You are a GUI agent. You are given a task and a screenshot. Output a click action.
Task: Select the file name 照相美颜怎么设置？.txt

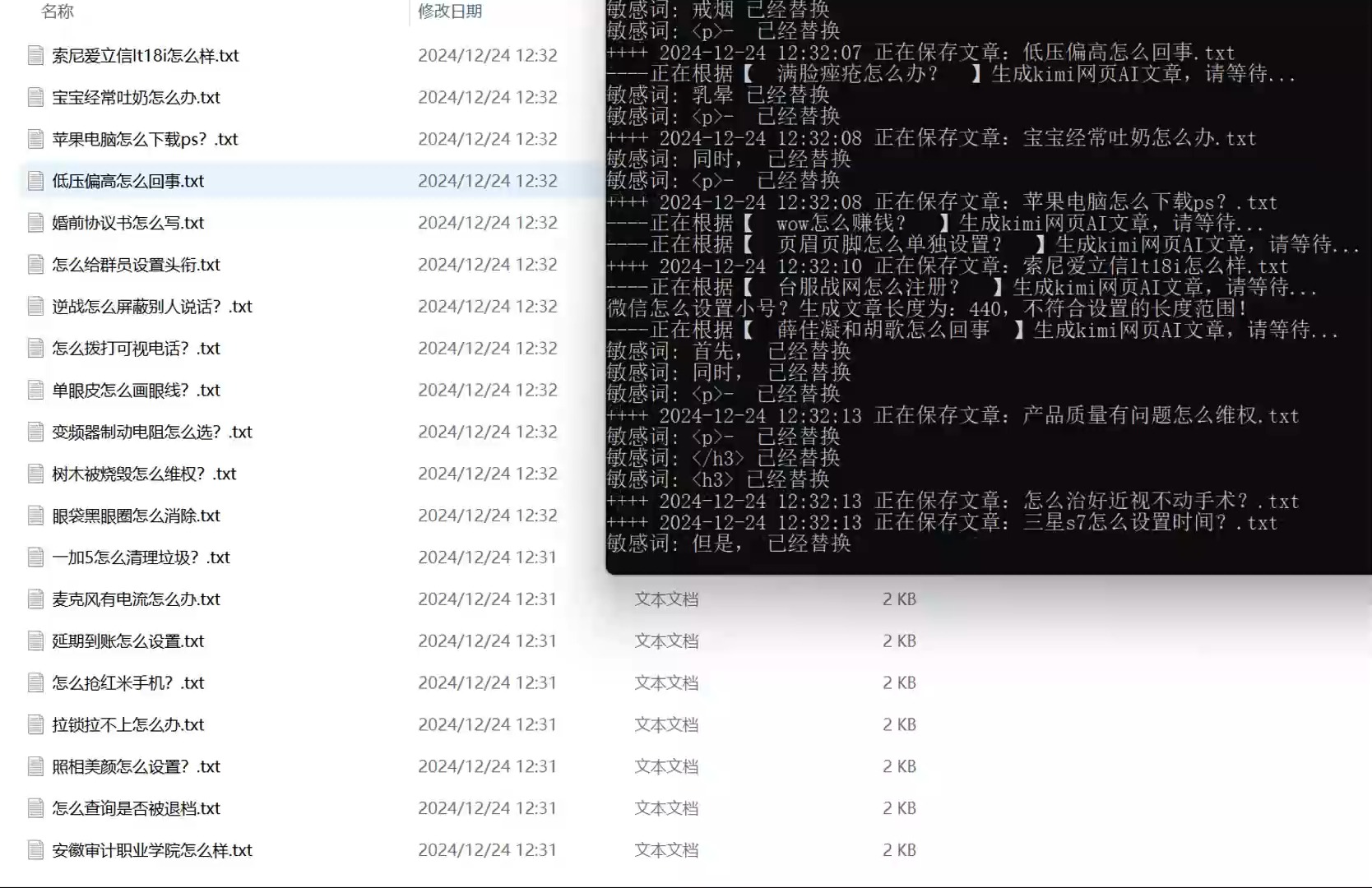click(137, 767)
